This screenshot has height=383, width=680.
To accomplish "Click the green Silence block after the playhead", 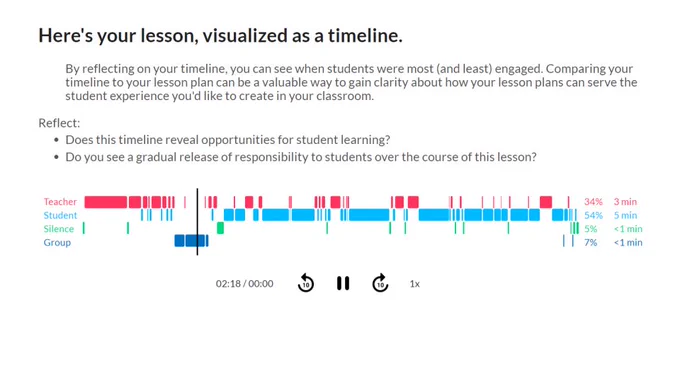I will click(x=220, y=228).
